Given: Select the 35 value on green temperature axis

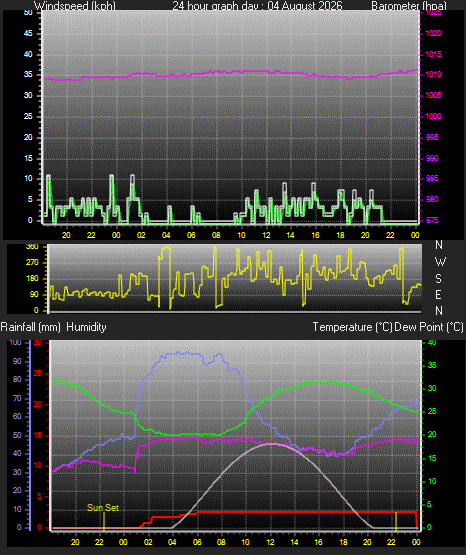Looking at the screenshot, I should [x=432, y=365].
